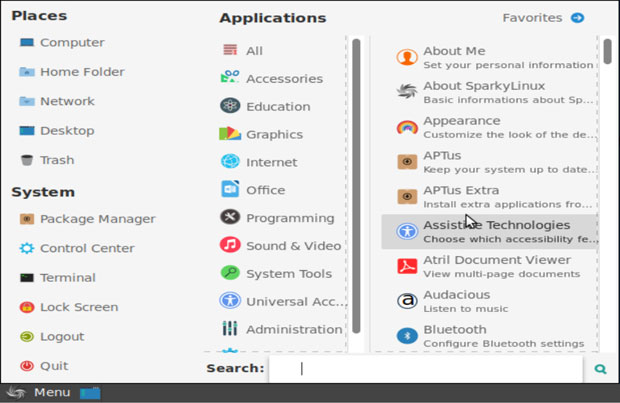
Task: Open the Accessories category label
Action: coord(284,79)
